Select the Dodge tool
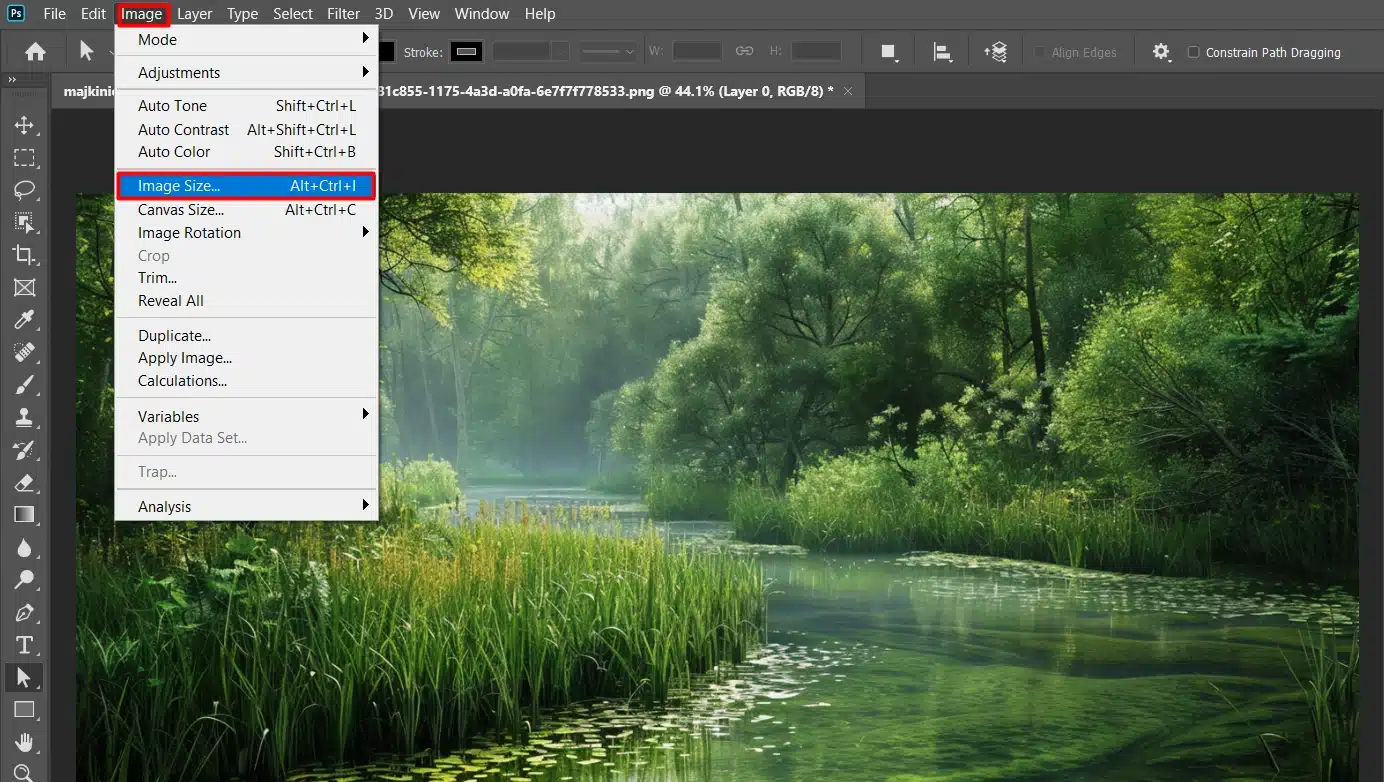The width and height of the screenshot is (1384, 782). click(24, 580)
